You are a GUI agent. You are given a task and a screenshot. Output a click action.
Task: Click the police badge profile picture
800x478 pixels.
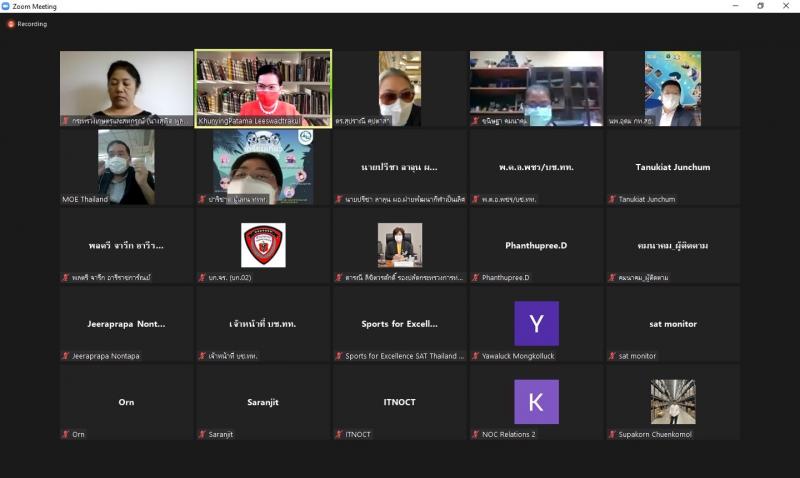[x=263, y=245]
